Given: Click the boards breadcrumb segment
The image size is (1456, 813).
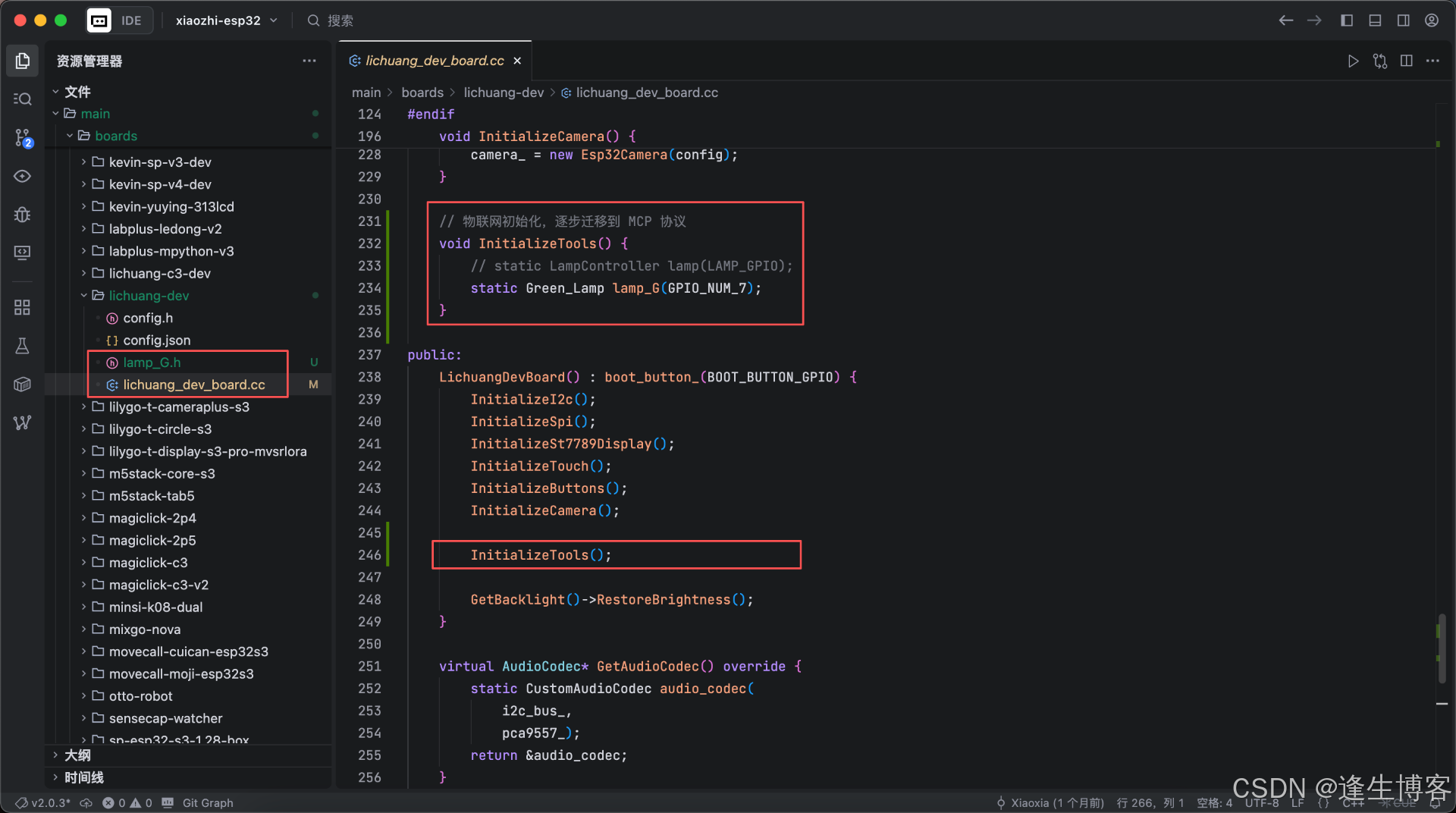Looking at the screenshot, I should coord(422,93).
